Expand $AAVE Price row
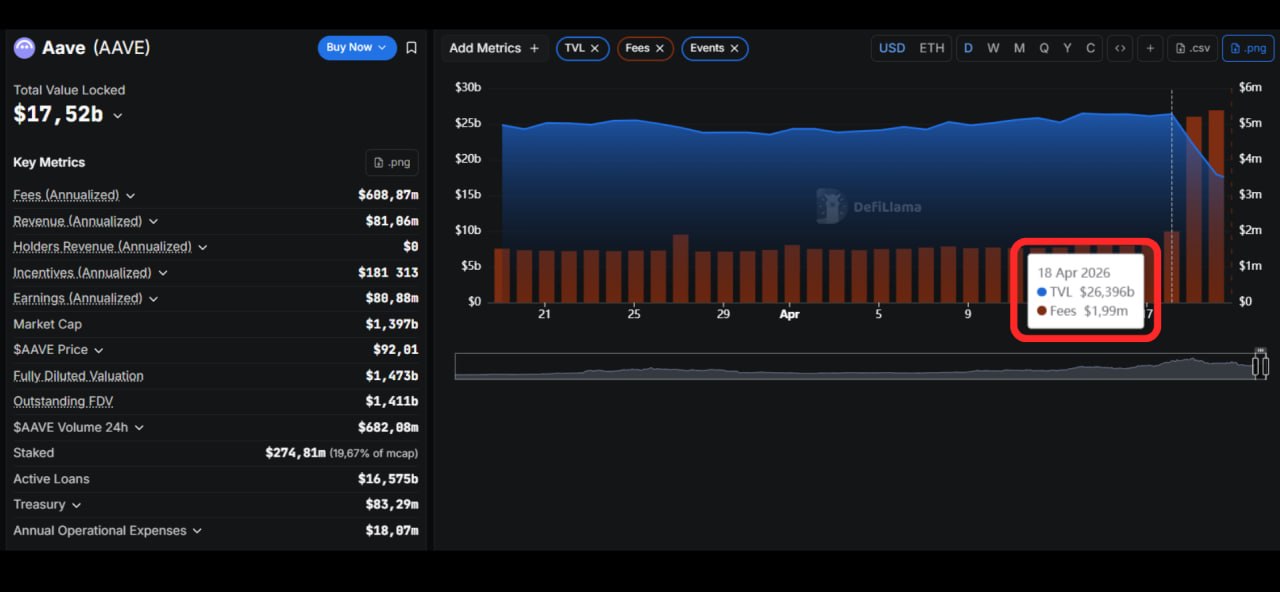The image size is (1280, 592). click(98, 350)
